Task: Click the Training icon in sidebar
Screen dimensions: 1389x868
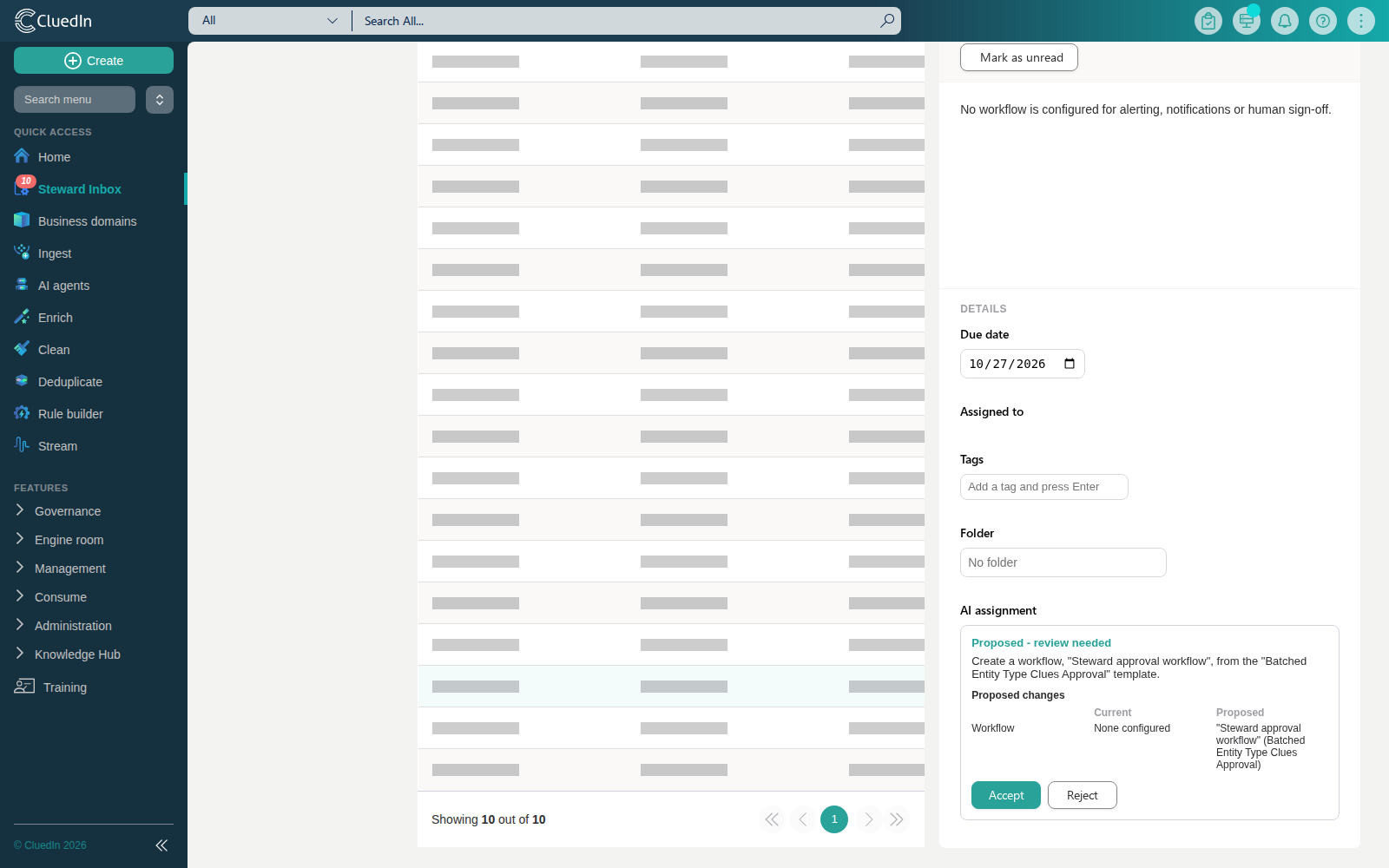Action: 24,687
